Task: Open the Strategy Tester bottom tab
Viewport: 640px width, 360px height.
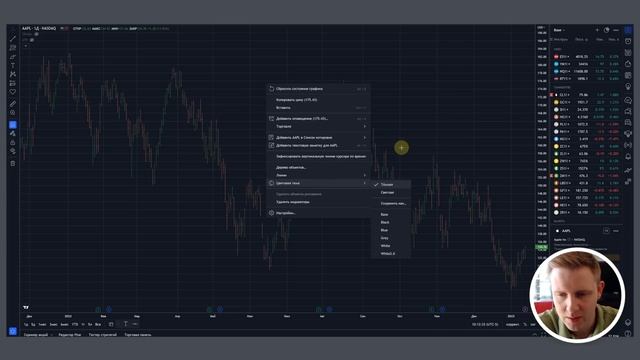Action: [103, 335]
